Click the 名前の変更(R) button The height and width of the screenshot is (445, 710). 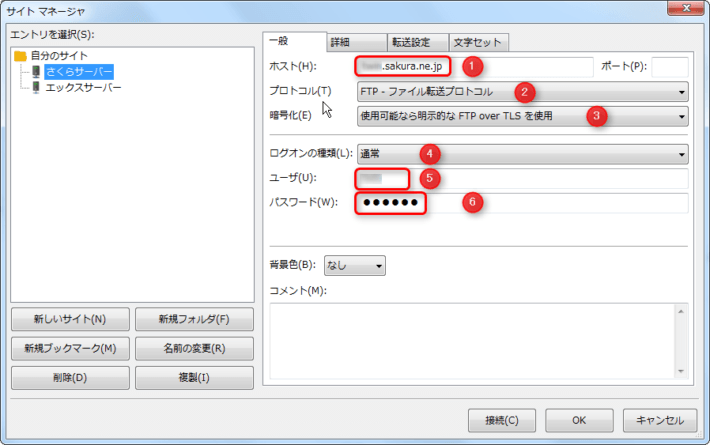194,348
